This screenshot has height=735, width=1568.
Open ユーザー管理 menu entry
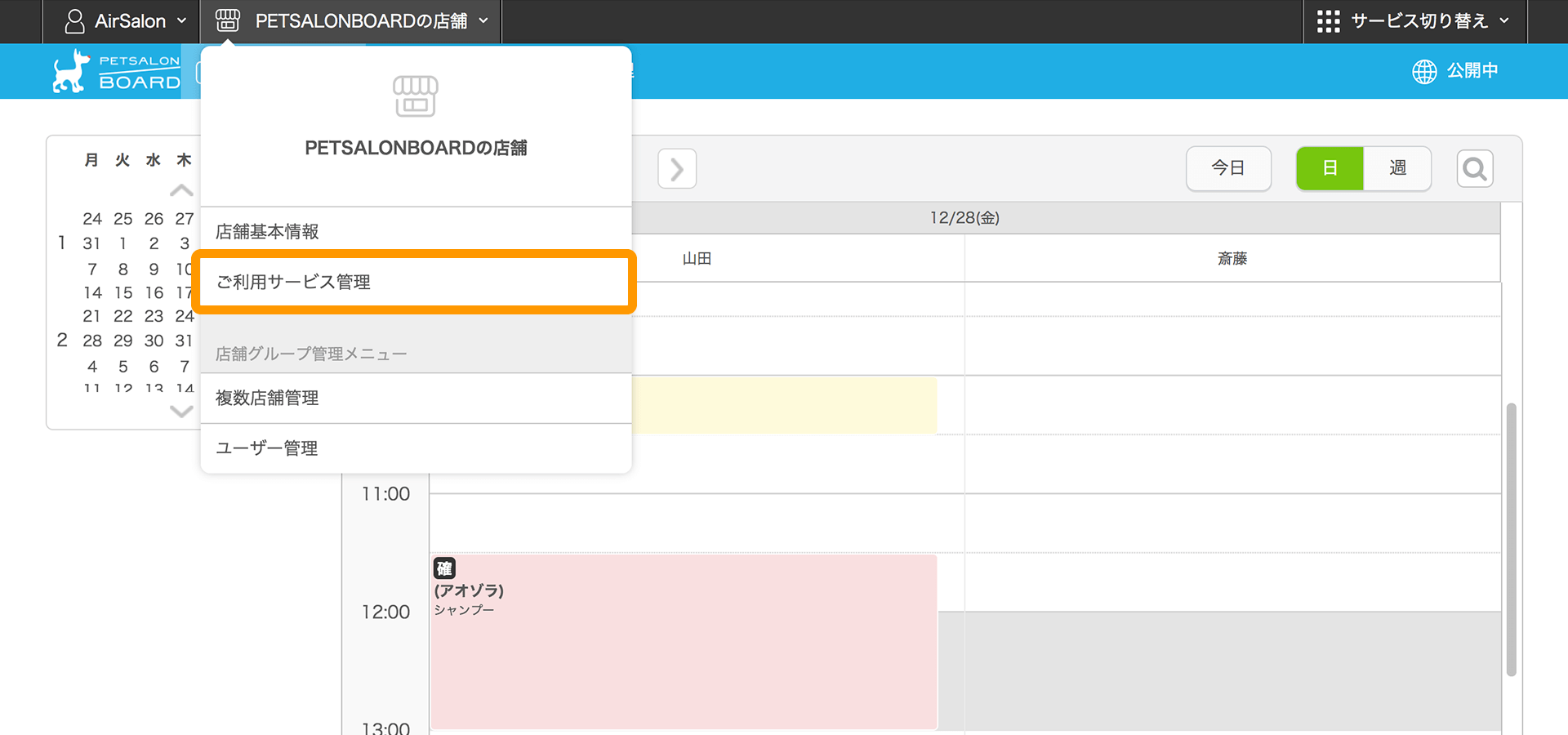[x=416, y=448]
